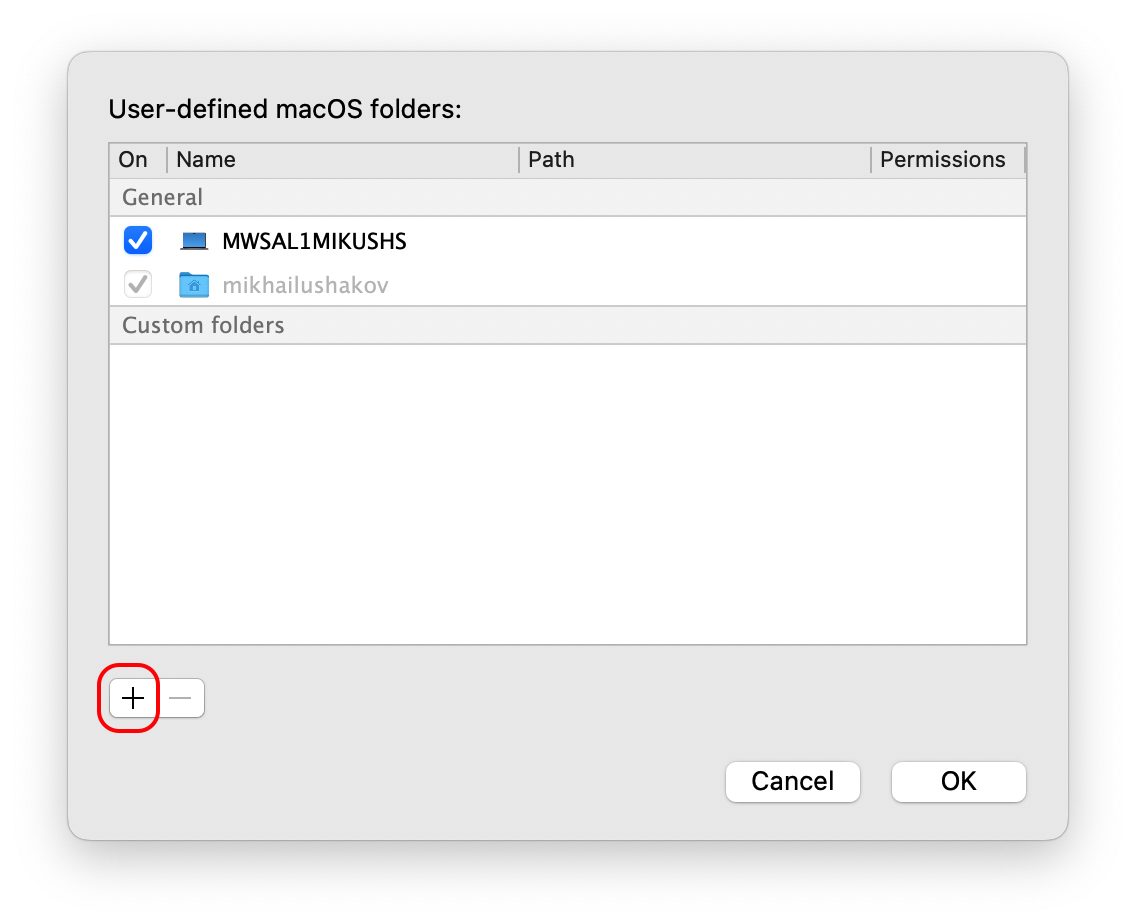Select the MWSAL1MIKUSHS row name
This screenshot has width=1136, height=924.
(x=314, y=241)
